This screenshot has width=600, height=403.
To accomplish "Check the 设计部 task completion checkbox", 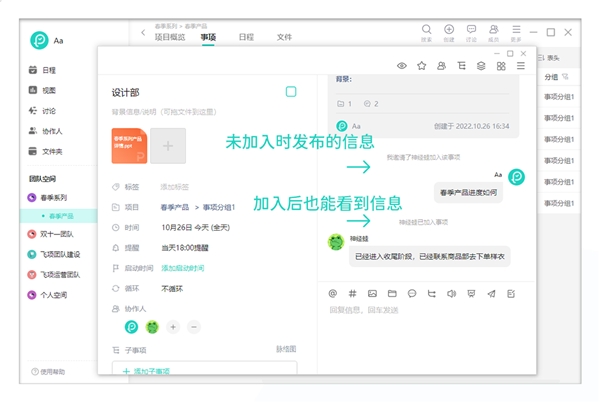I will pos(291,92).
